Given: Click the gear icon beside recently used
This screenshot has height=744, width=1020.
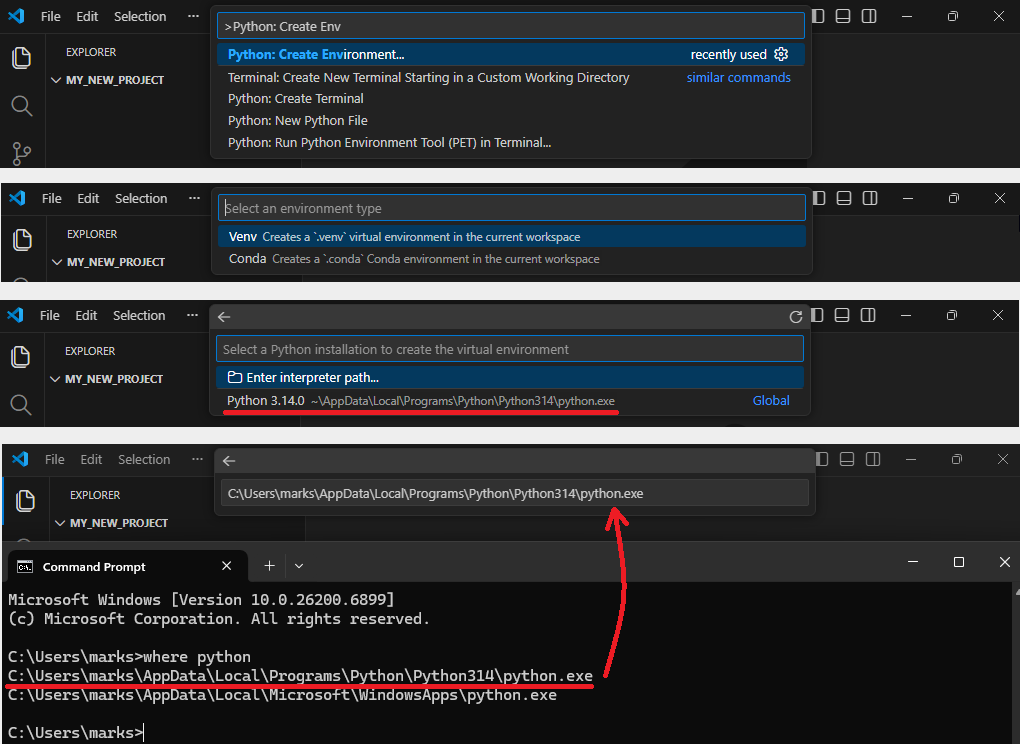Looking at the screenshot, I should (x=781, y=54).
